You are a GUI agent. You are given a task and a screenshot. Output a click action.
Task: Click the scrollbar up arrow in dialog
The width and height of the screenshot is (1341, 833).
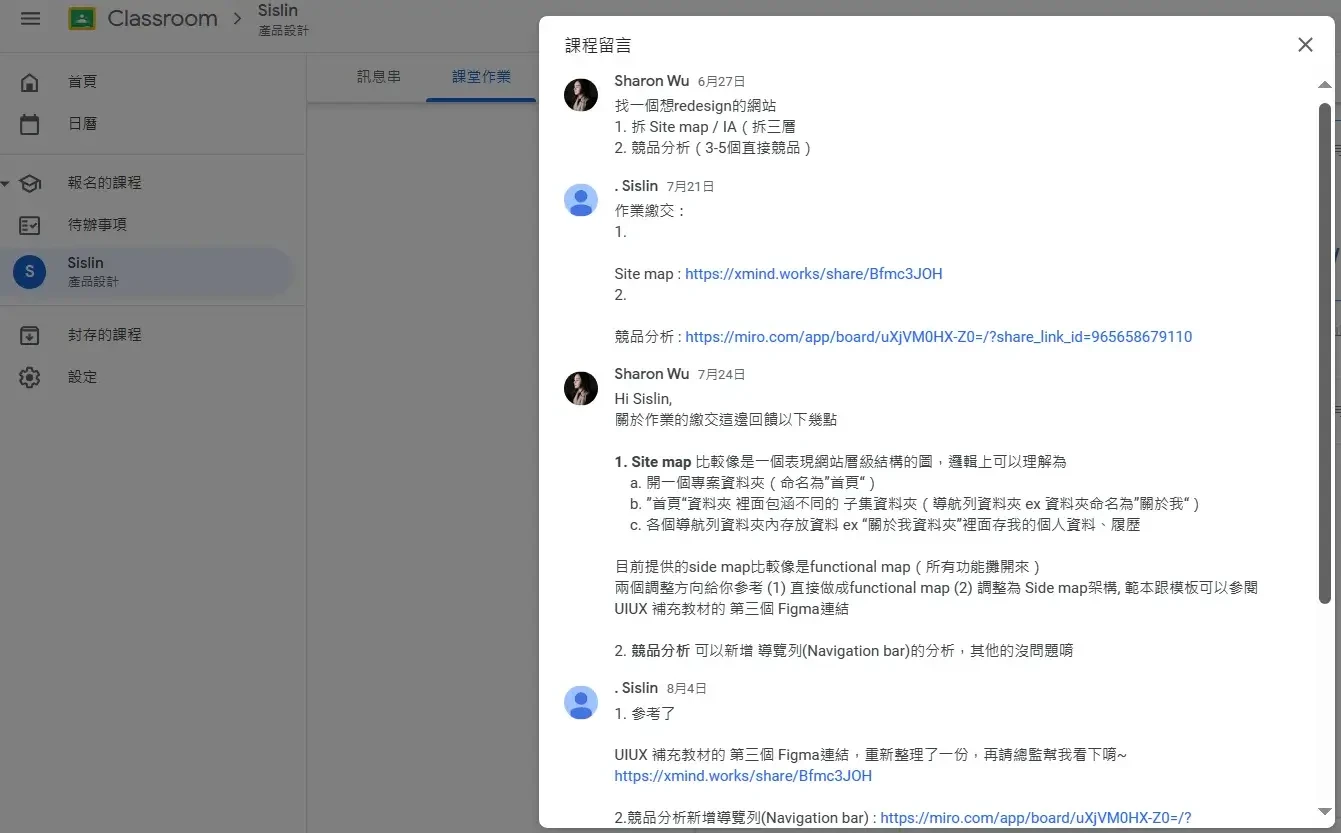click(x=1325, y=86)
